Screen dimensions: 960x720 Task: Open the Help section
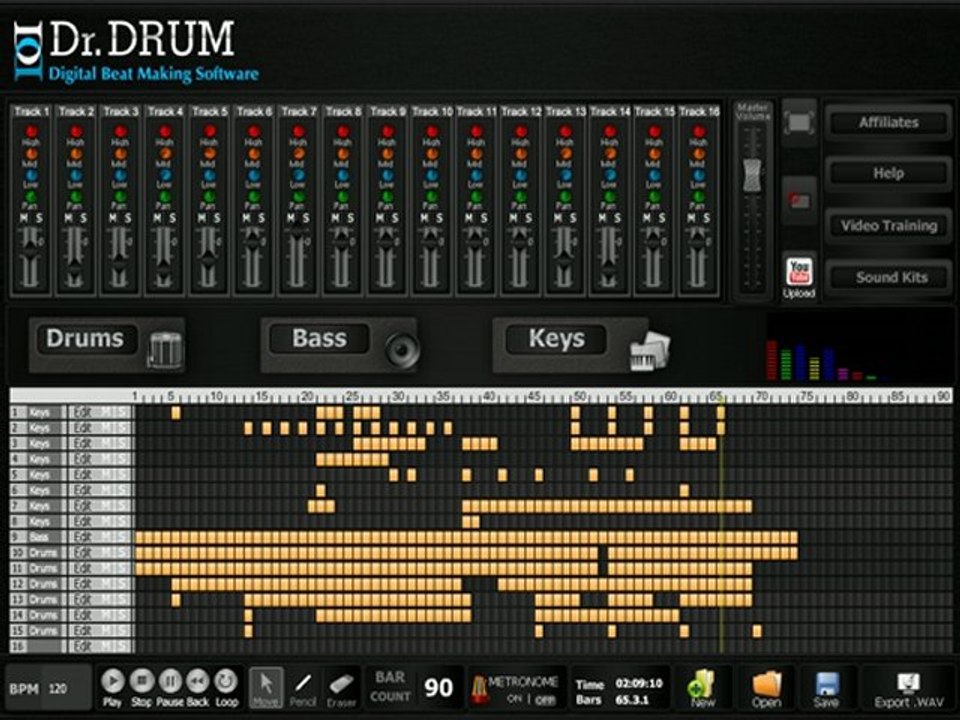point(888,174)
